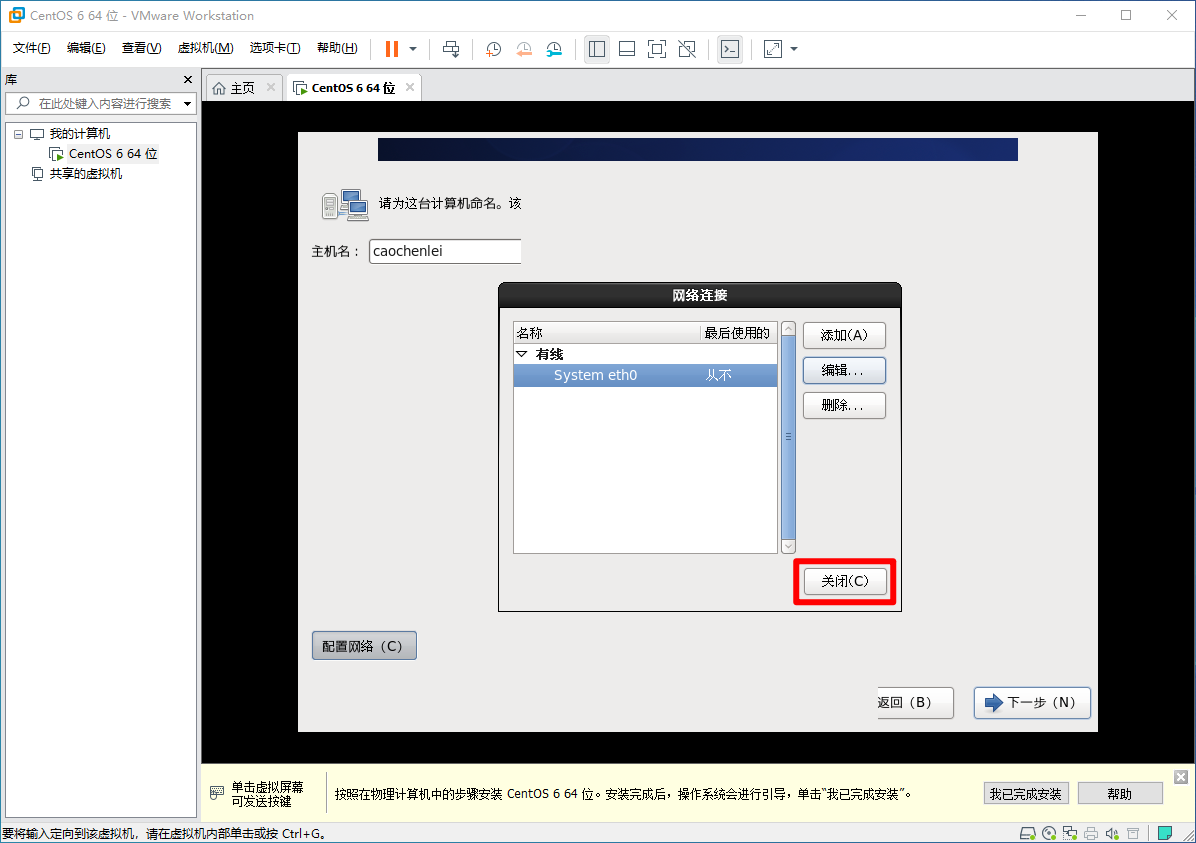
Task: Toggle the console view icon
Action: tap(730, 49)
